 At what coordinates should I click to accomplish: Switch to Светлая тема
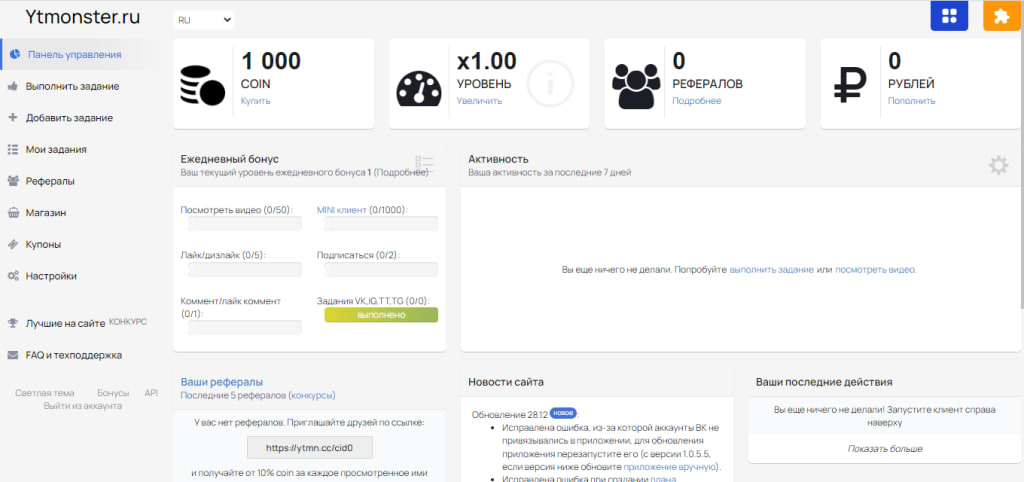44,393
